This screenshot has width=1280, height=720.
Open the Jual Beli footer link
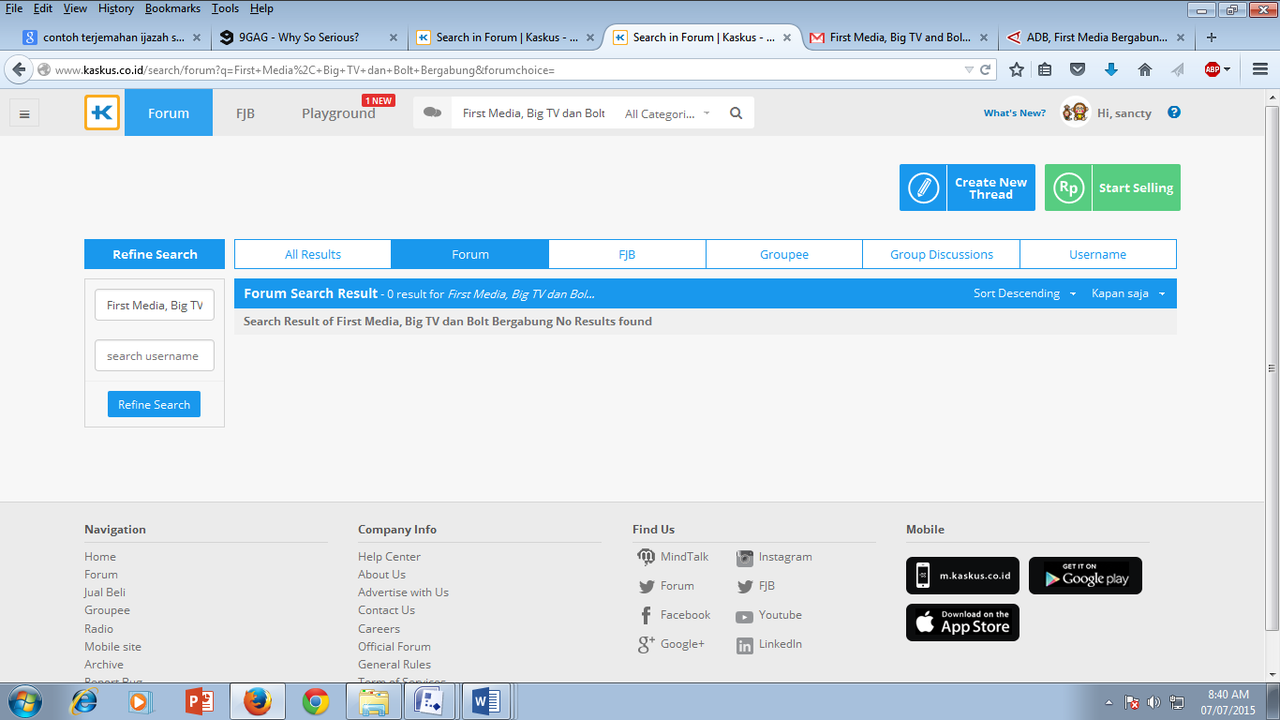(105, 592)
